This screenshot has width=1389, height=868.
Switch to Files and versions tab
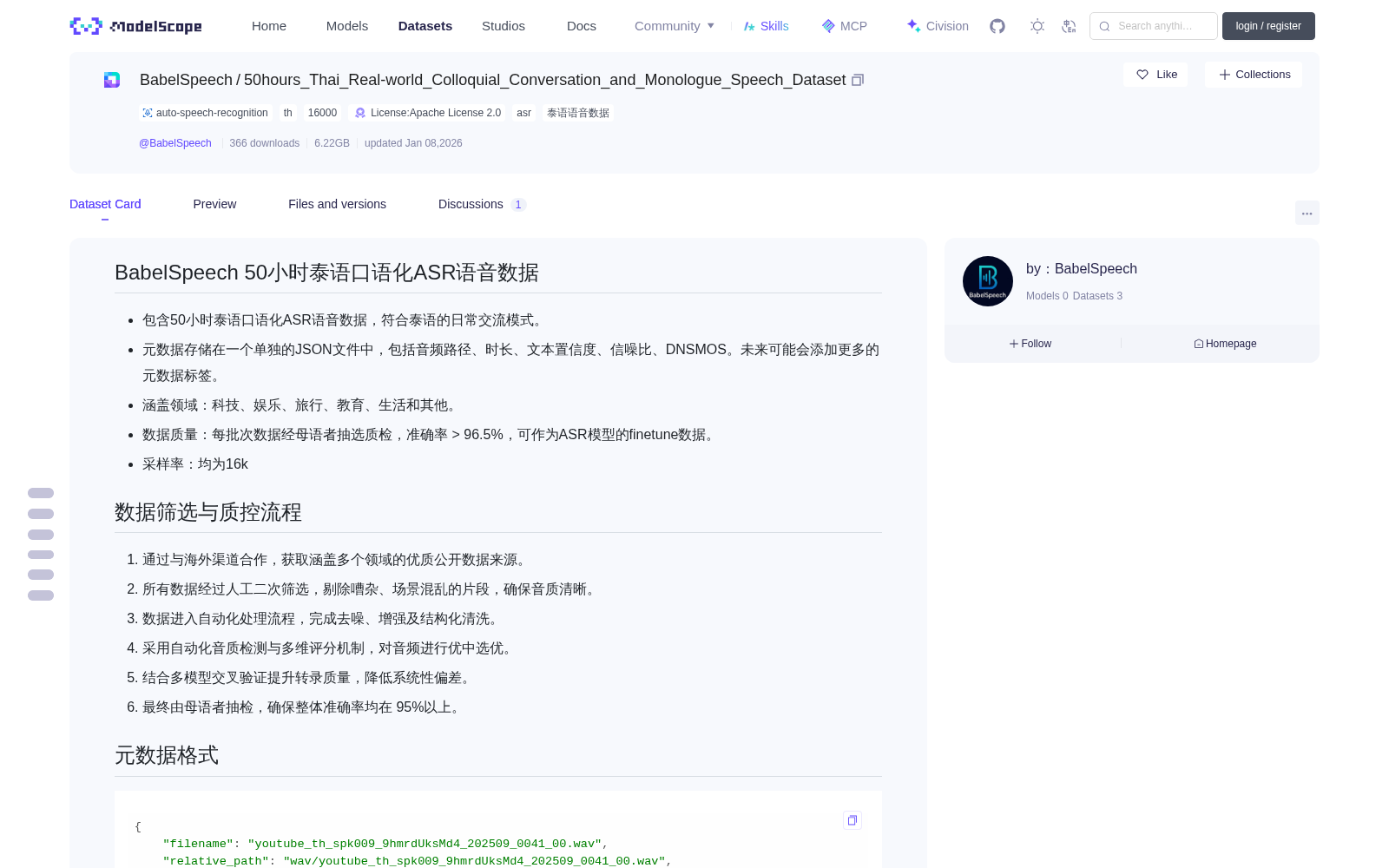(x=337, y=204)
